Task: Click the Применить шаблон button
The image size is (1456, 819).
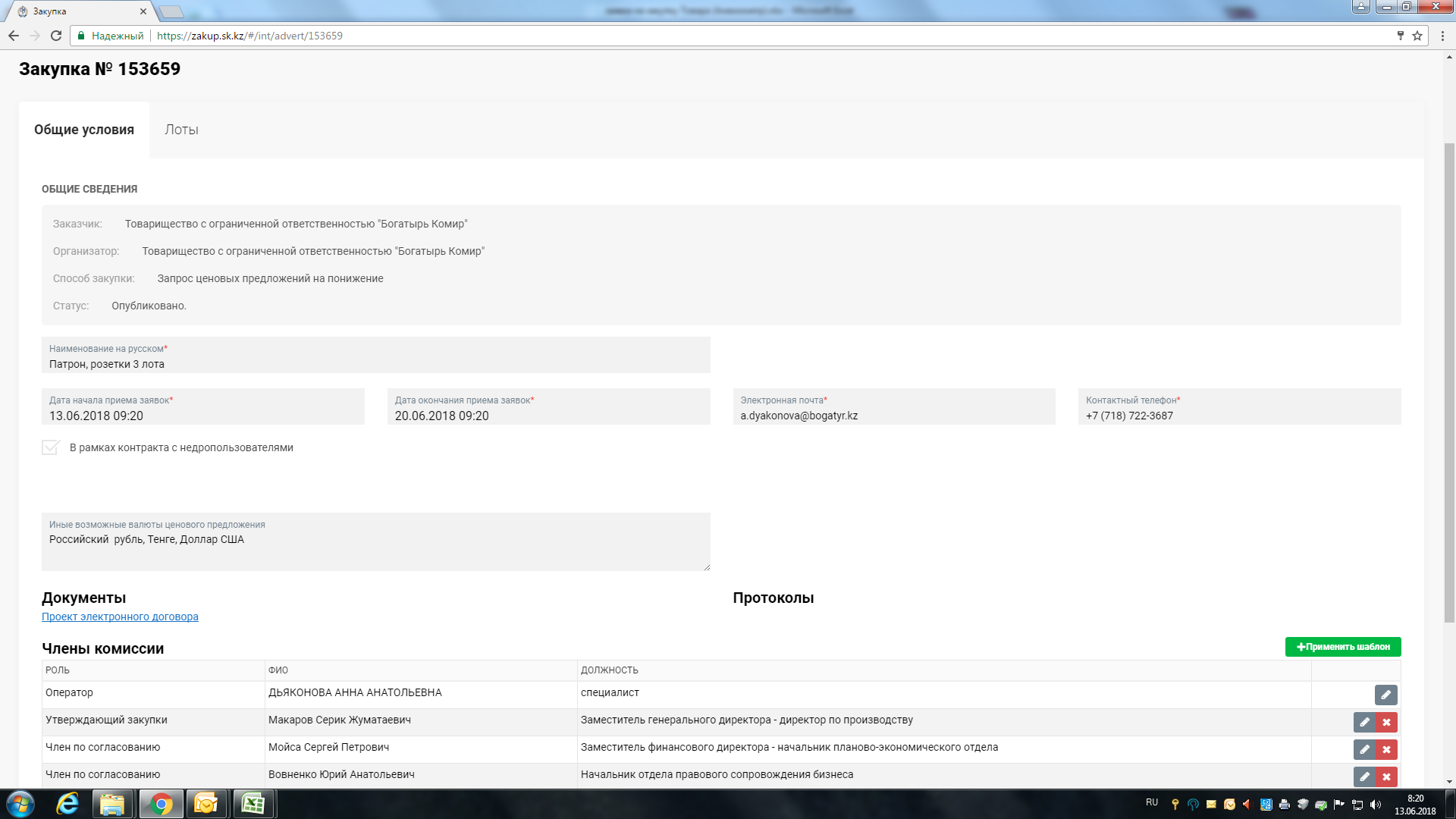Action: pos(1343,647)
